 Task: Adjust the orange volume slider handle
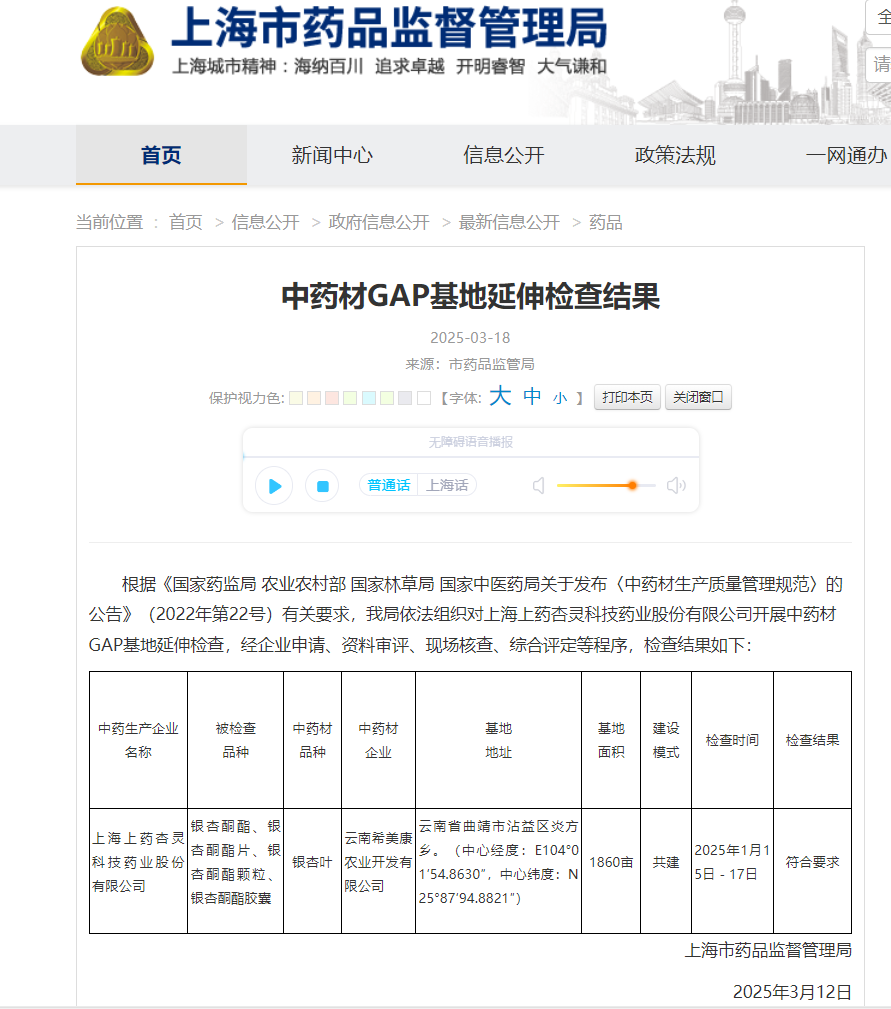(632, 485)
